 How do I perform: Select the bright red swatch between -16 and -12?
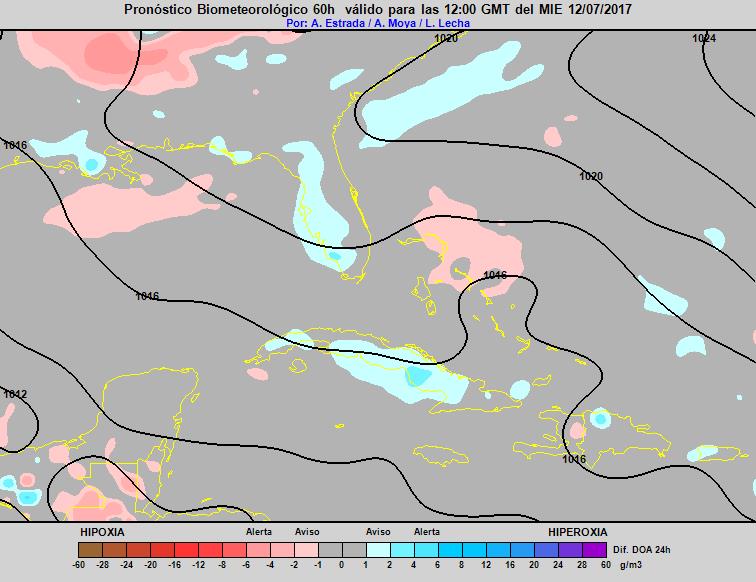(x=186, y=550)
